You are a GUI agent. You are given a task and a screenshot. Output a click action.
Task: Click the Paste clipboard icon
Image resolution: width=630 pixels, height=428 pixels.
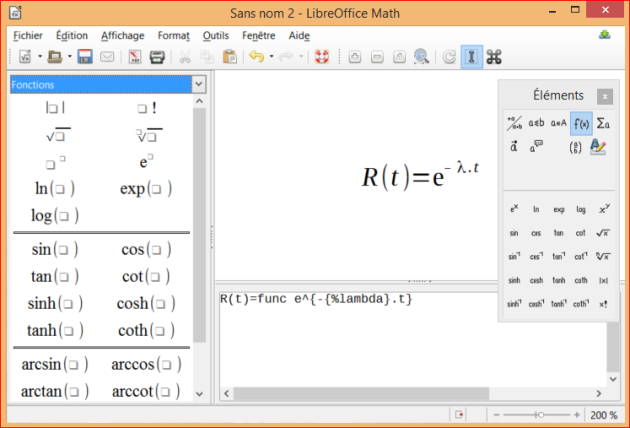pos(229,57)
